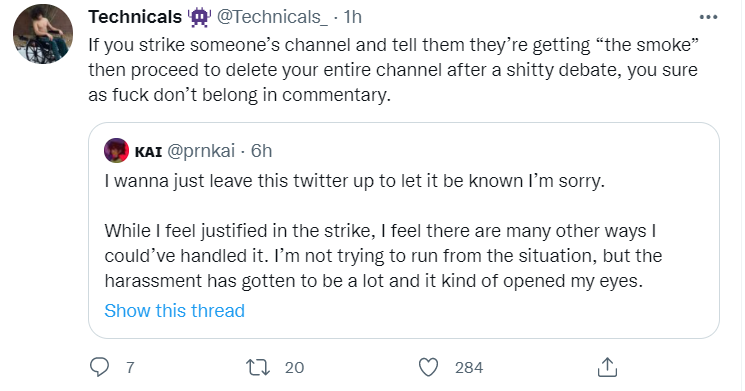Open the share upload icon
Screen dimensions: 745x391
coord(607,367)
